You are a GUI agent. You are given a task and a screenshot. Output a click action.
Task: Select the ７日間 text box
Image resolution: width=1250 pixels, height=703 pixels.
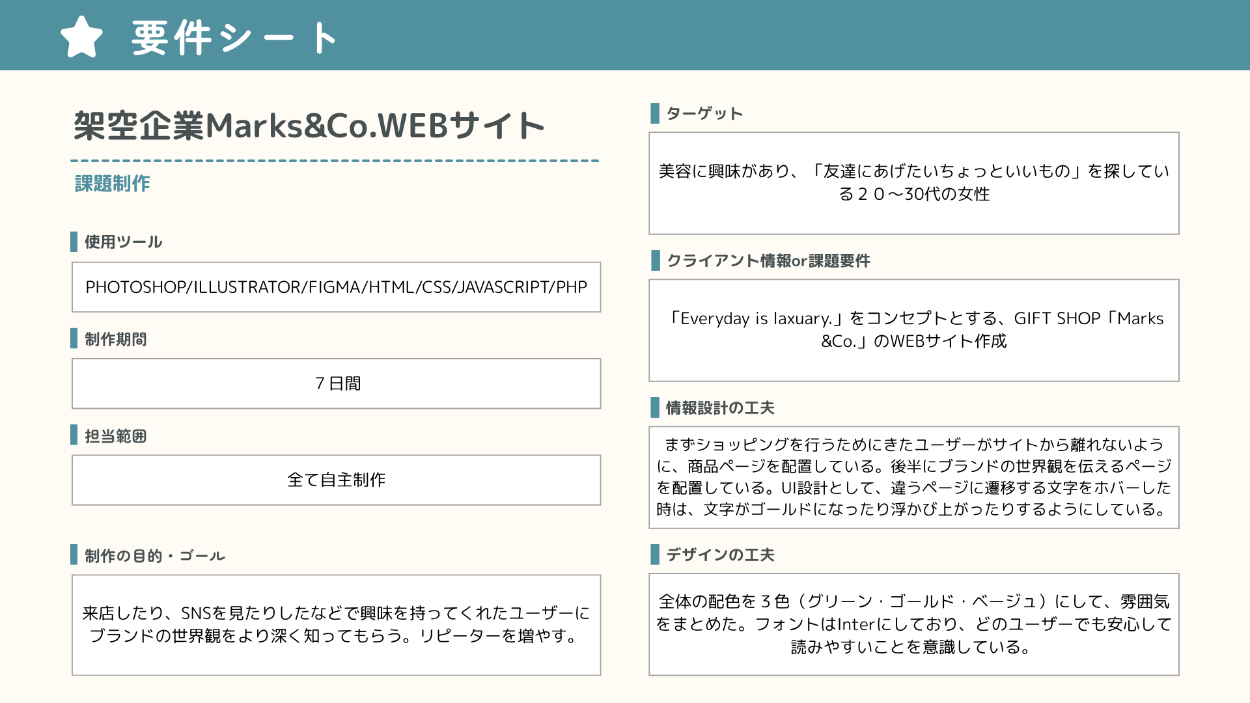[336, 383]
